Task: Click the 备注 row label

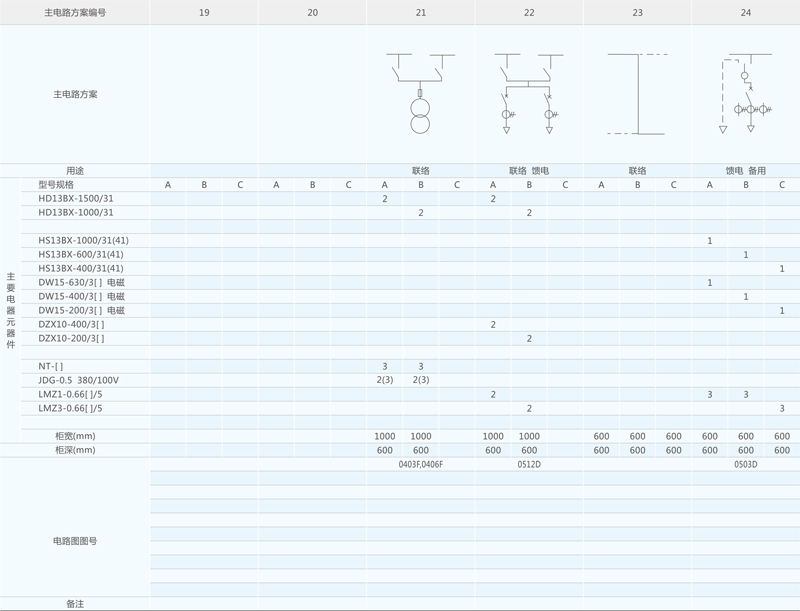Action: tap(75, 604)
